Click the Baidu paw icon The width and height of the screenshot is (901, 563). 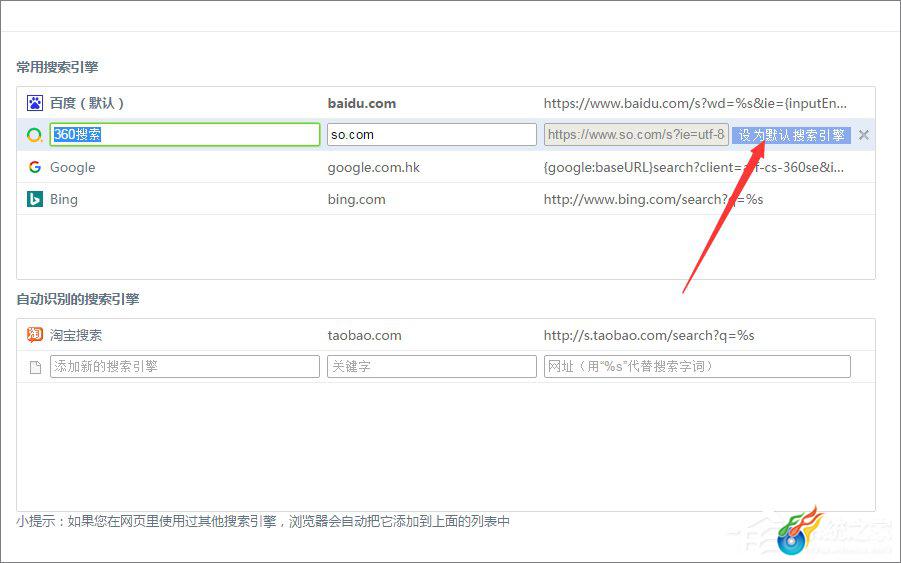(34, 103)
